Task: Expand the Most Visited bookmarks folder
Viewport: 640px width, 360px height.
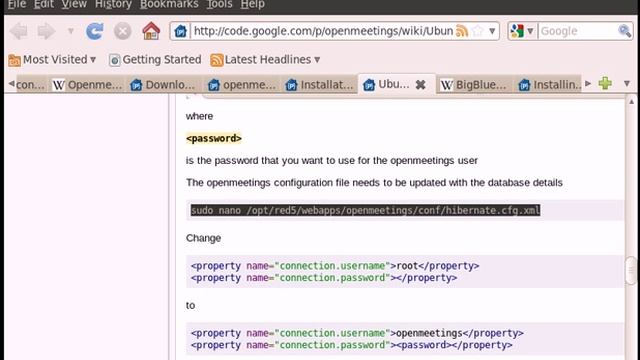Action: 52,60
